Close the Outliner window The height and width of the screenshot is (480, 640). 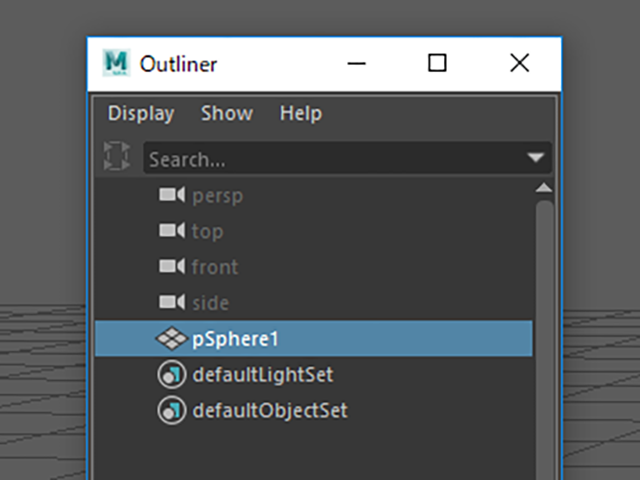pyautogui.click(x=520, y=63)
